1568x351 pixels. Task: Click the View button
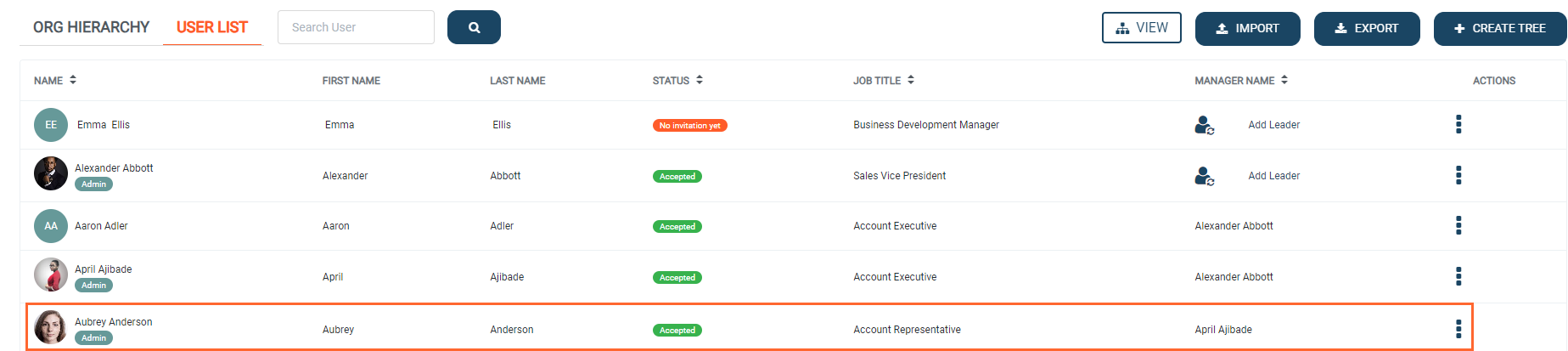click(x=1141, y=28)
